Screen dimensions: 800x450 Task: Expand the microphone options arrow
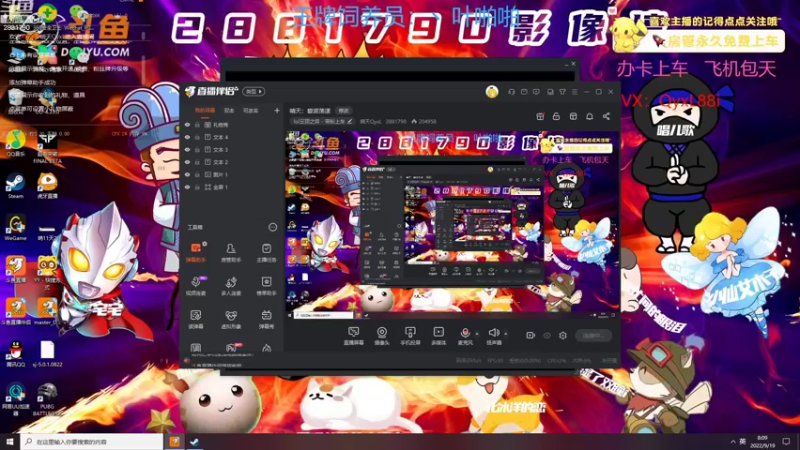[477, 334]
